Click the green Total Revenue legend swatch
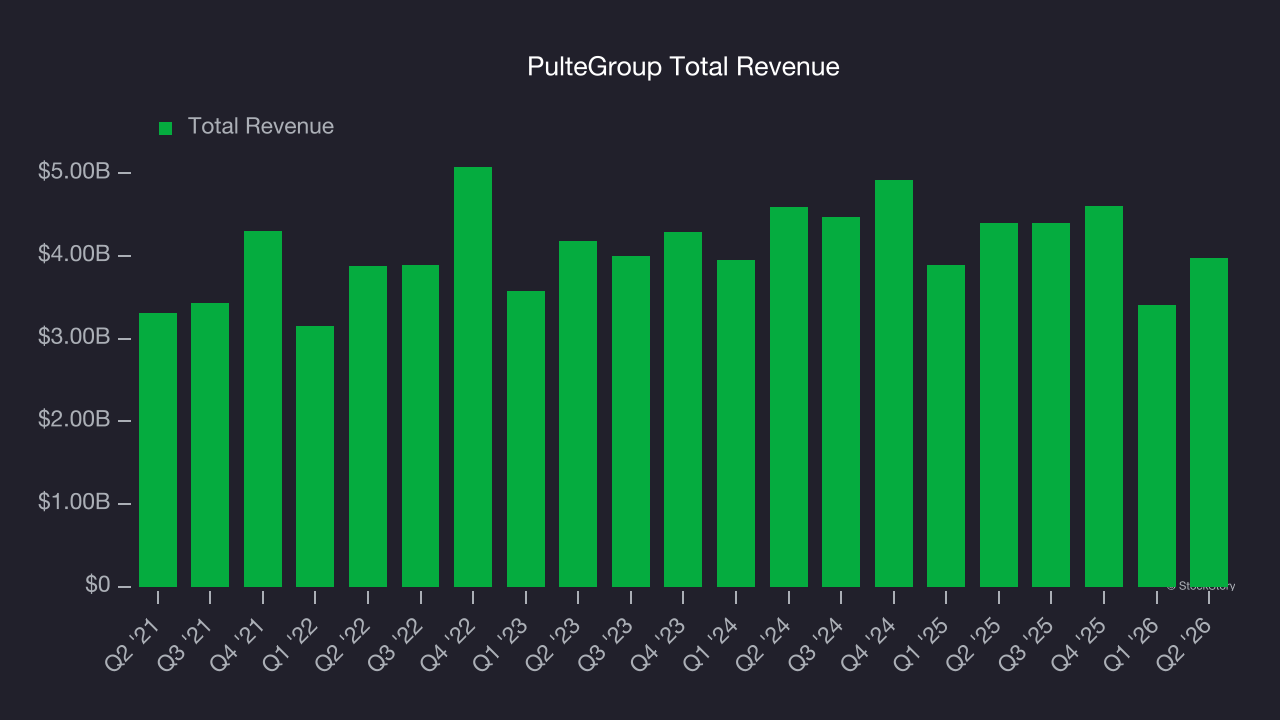This screenshot has height=720, width=1280. 166,128
